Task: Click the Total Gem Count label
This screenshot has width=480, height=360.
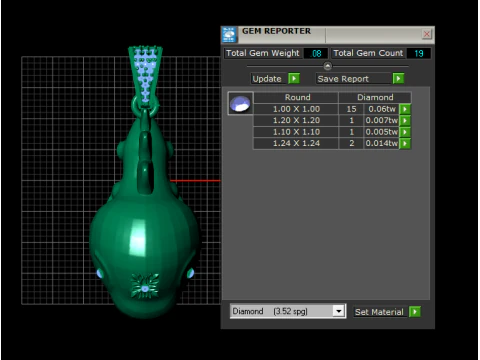Action: [368, 53]
